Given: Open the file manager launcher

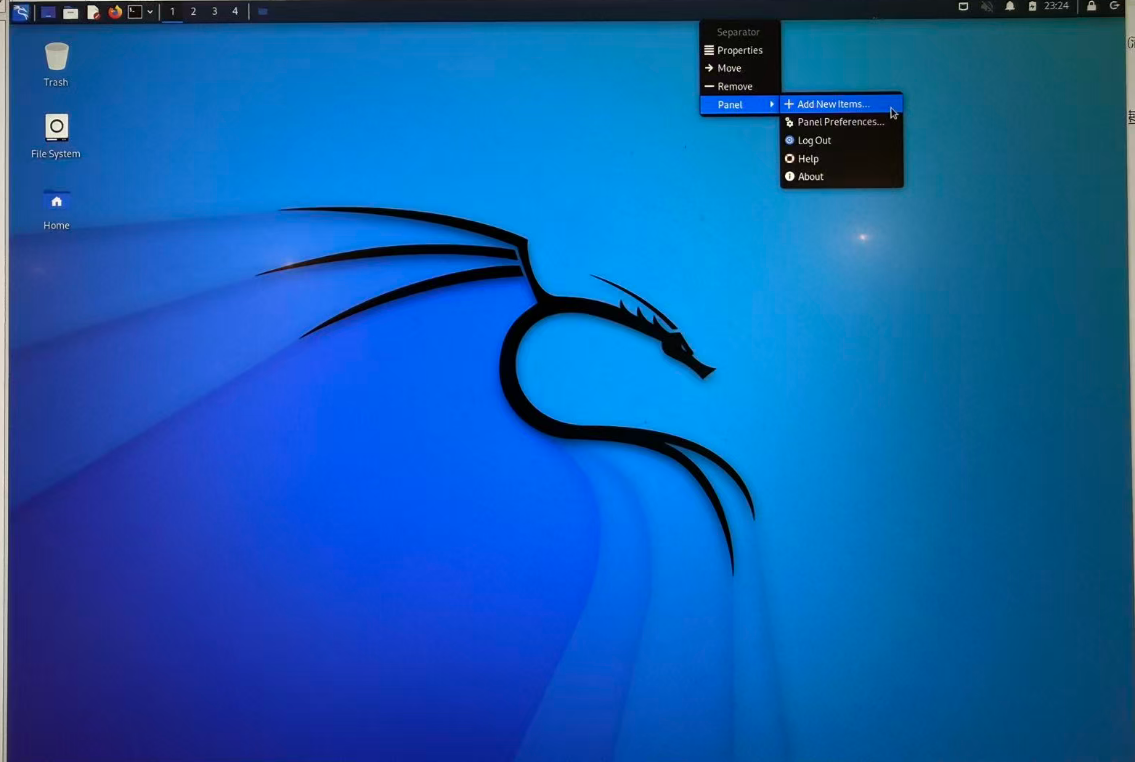Looking at the screenshot, I should (x=70, y=12).
